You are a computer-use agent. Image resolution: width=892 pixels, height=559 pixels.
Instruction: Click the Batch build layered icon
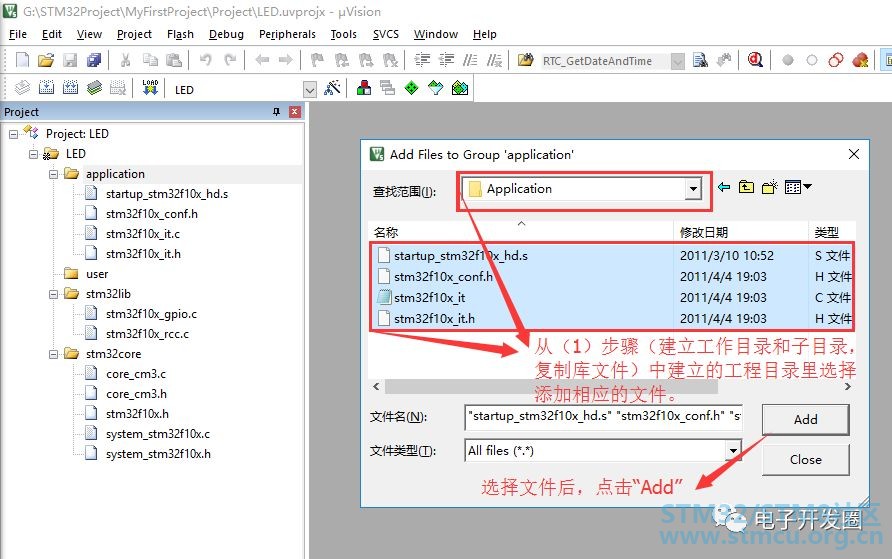point(94,88)
